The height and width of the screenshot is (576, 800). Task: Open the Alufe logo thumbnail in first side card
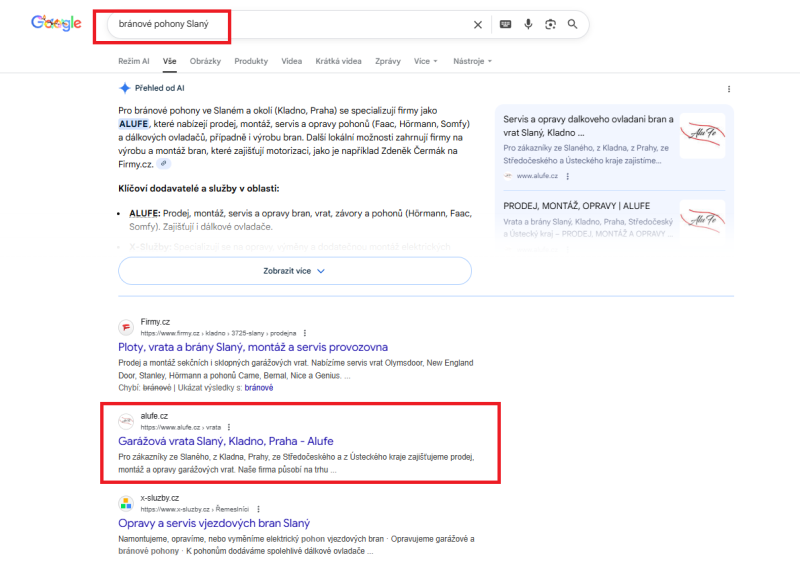pos(702,136)
